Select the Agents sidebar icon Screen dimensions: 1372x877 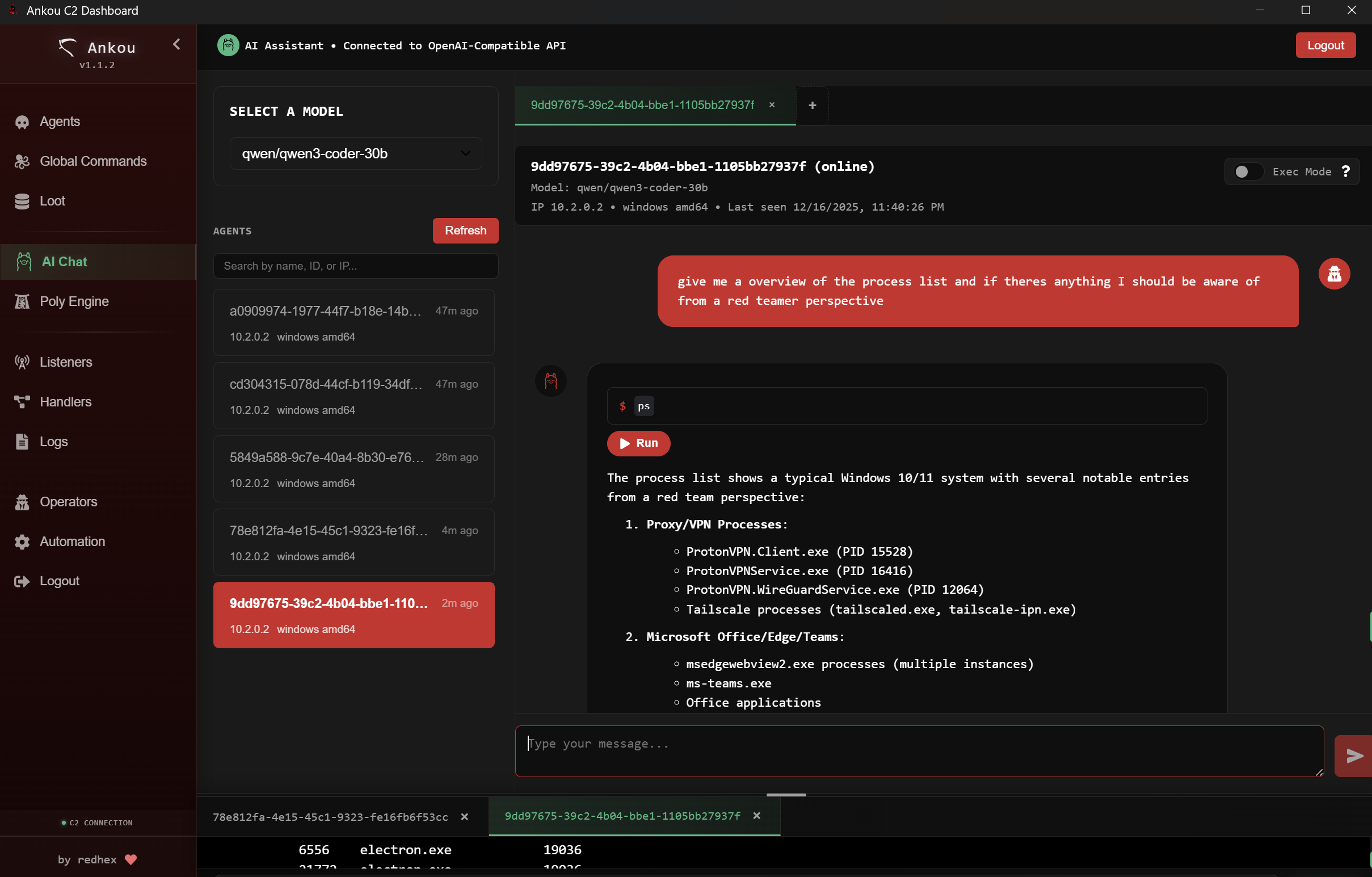click(x=22, y=121)
